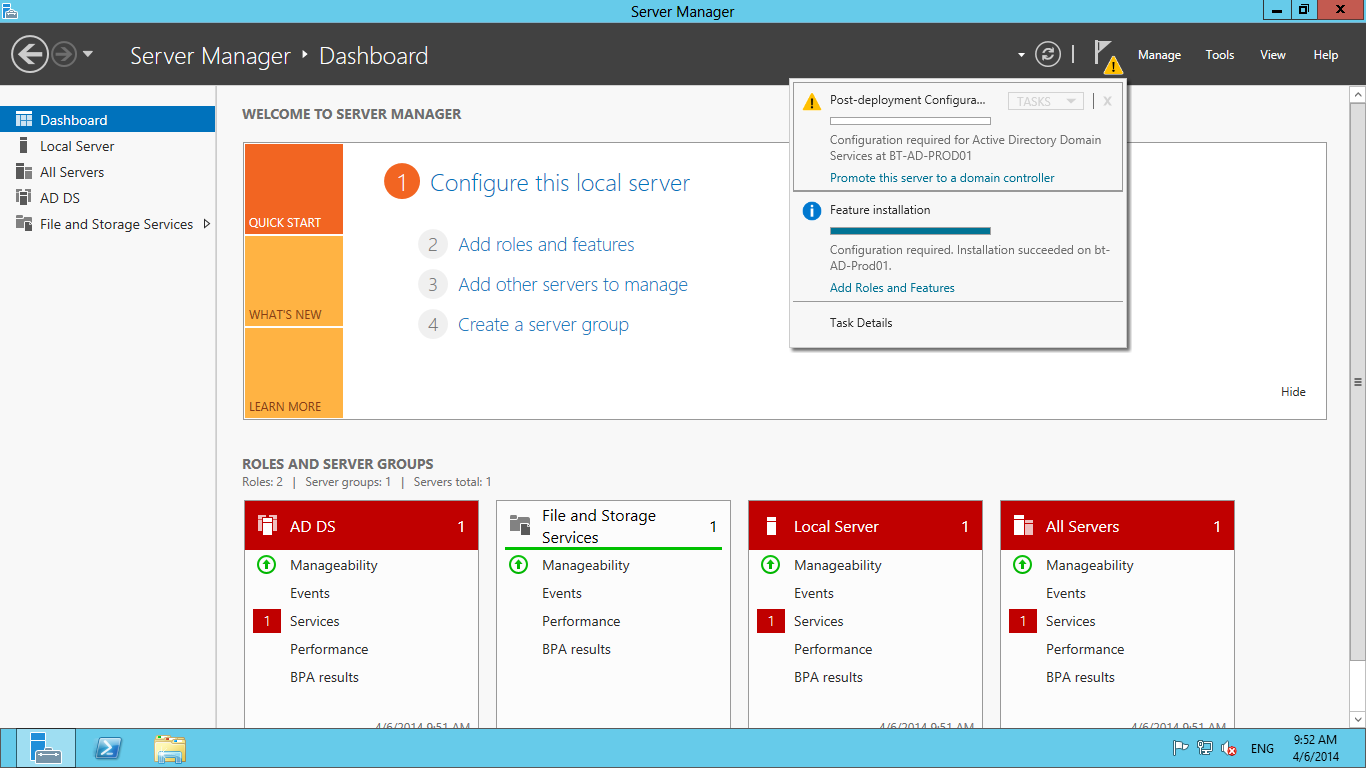The height and width of the screenshot is (768, 1366).
Task: Open Task Details in notification panel
Action: tap(861, 323)
